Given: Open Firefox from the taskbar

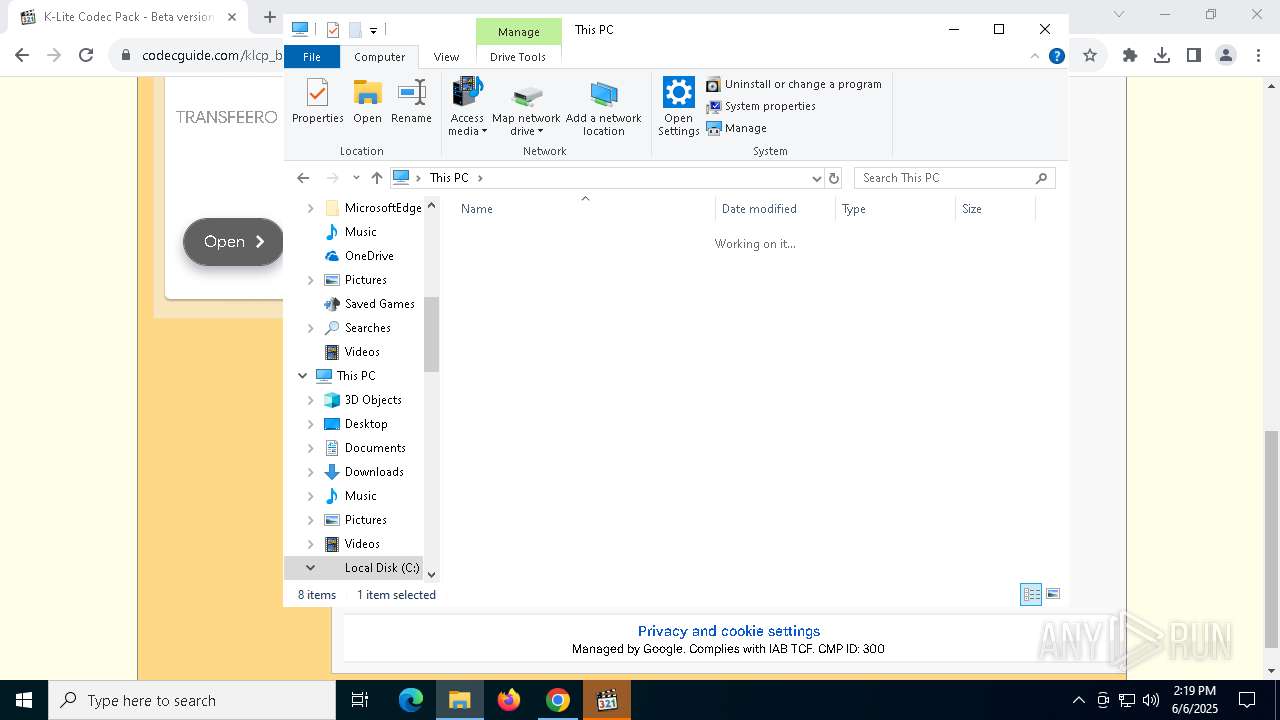Looking at the screenshot, I should click(x=509, y=700).
